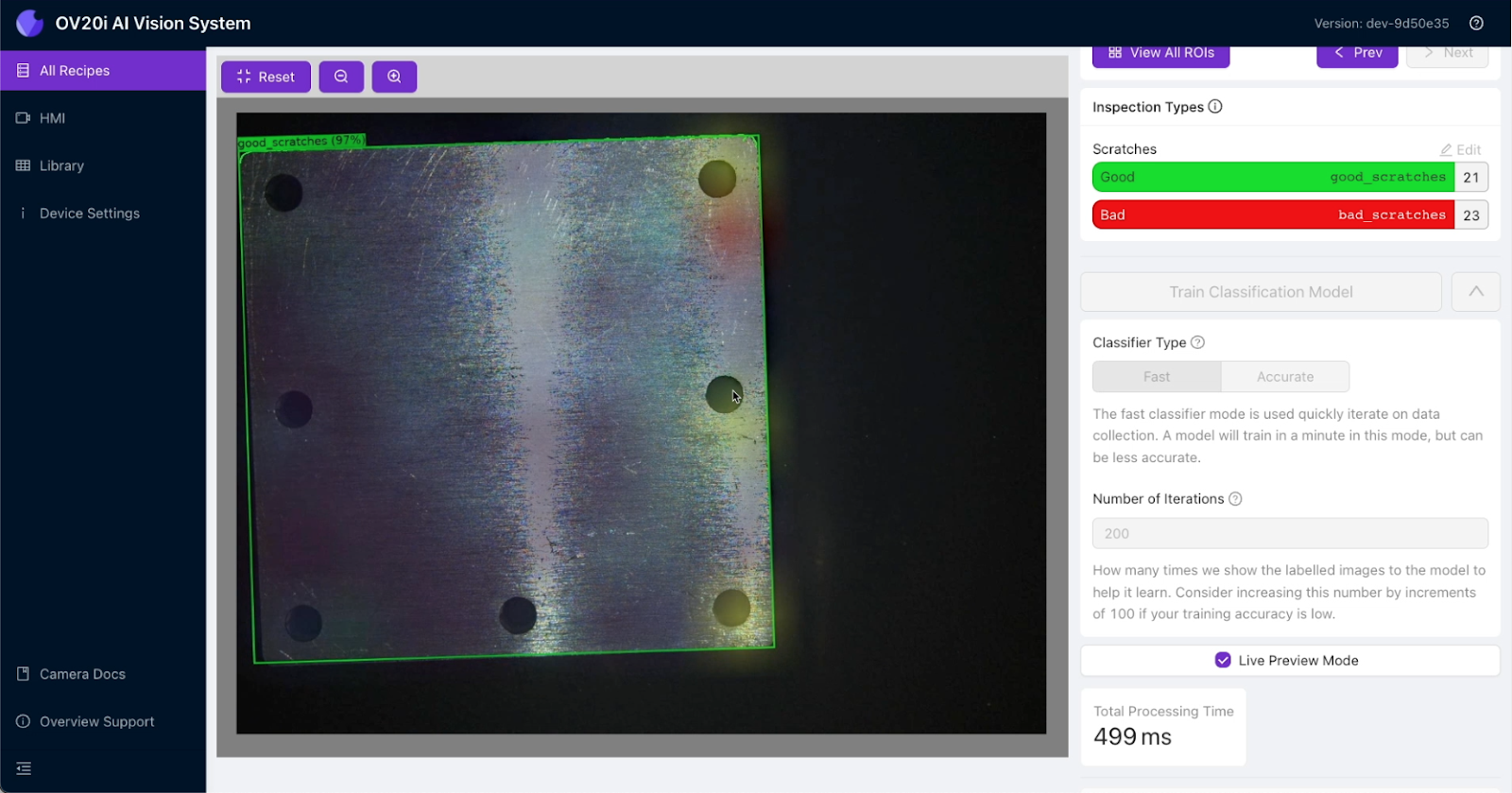The image size is (1512, 793).
Task: Click the Scratches heading
Action: point(1125,149)
